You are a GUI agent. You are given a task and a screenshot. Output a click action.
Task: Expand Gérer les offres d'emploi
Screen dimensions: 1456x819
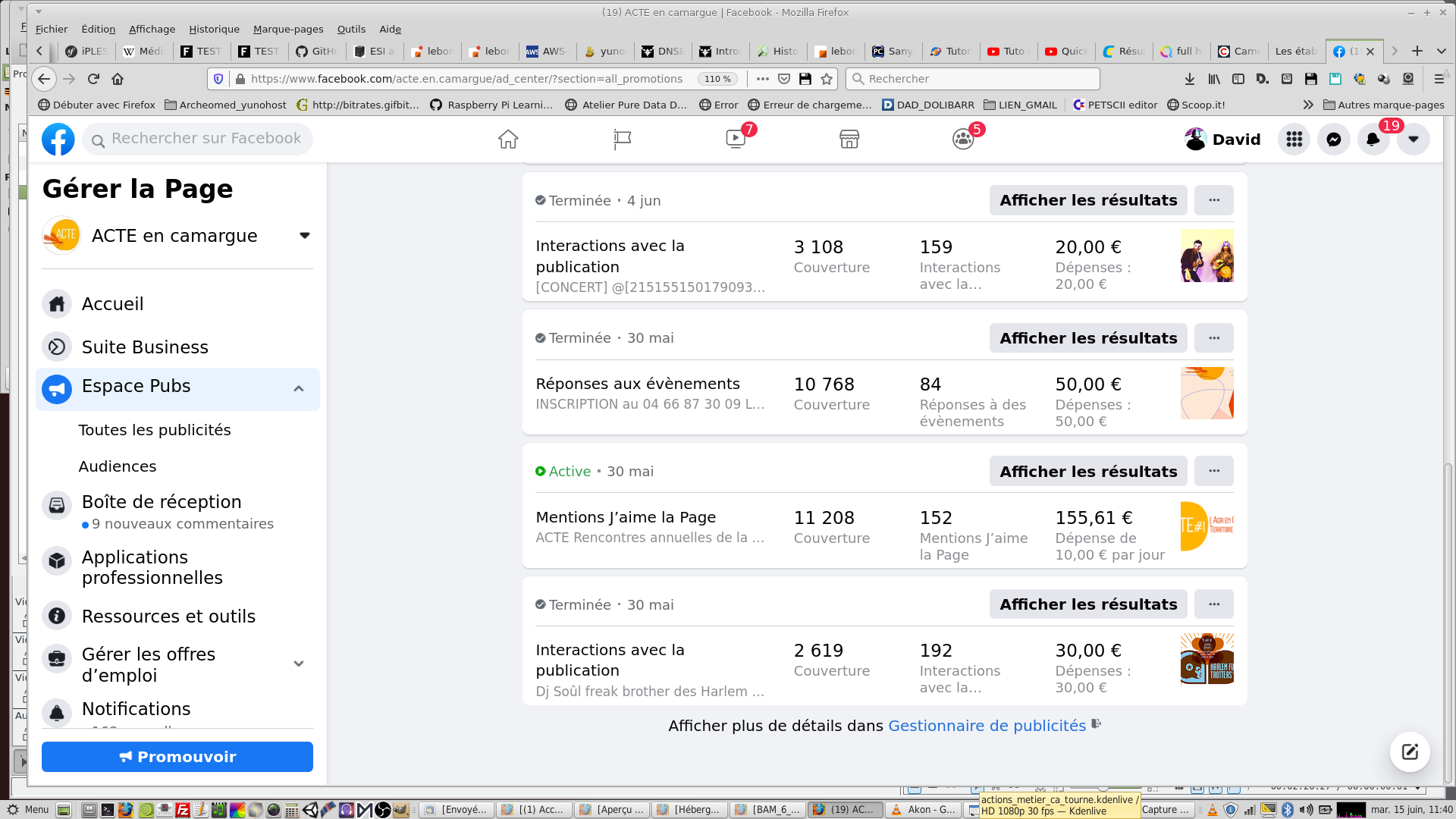click(299, 664)
